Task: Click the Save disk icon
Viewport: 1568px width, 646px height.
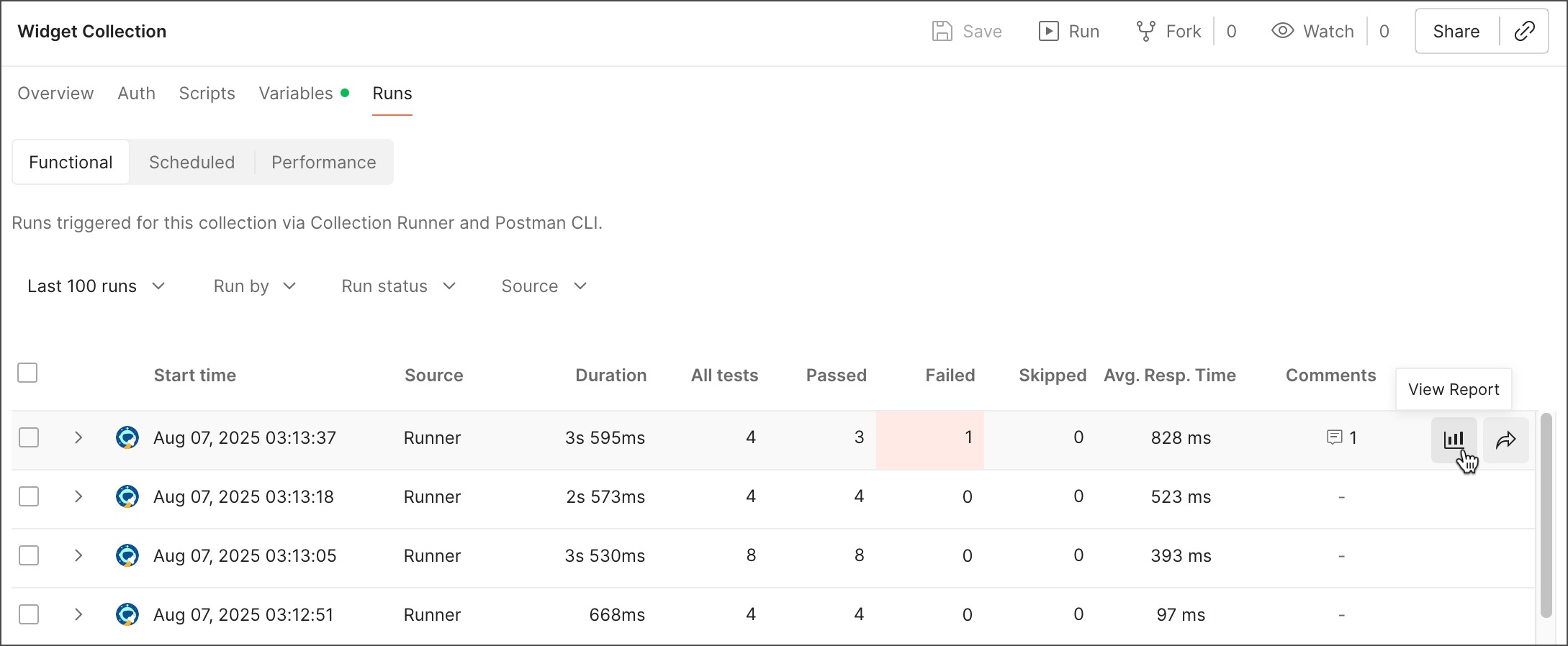Action: (942, 31)
